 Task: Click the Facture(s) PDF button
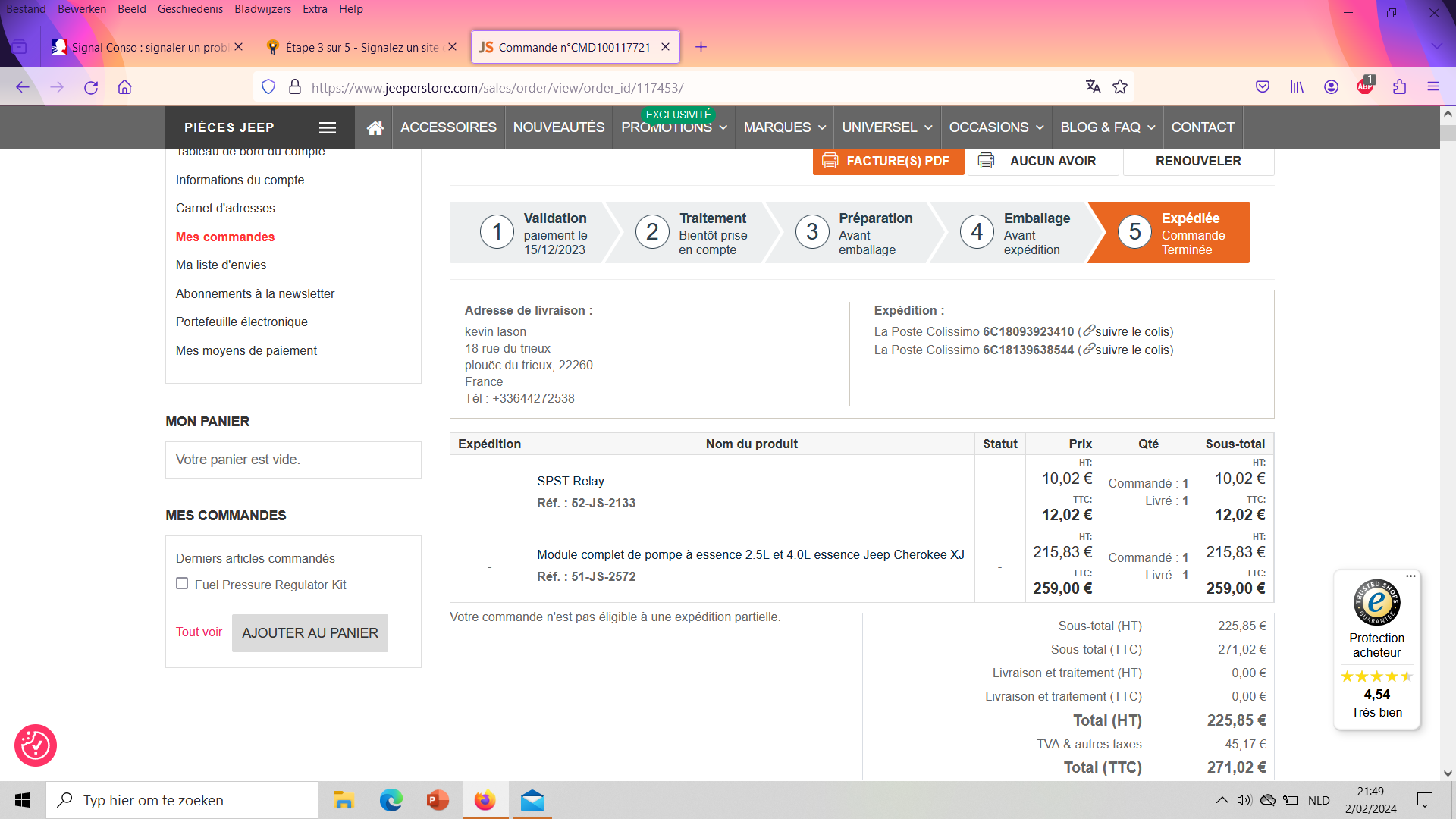point(888,161)
